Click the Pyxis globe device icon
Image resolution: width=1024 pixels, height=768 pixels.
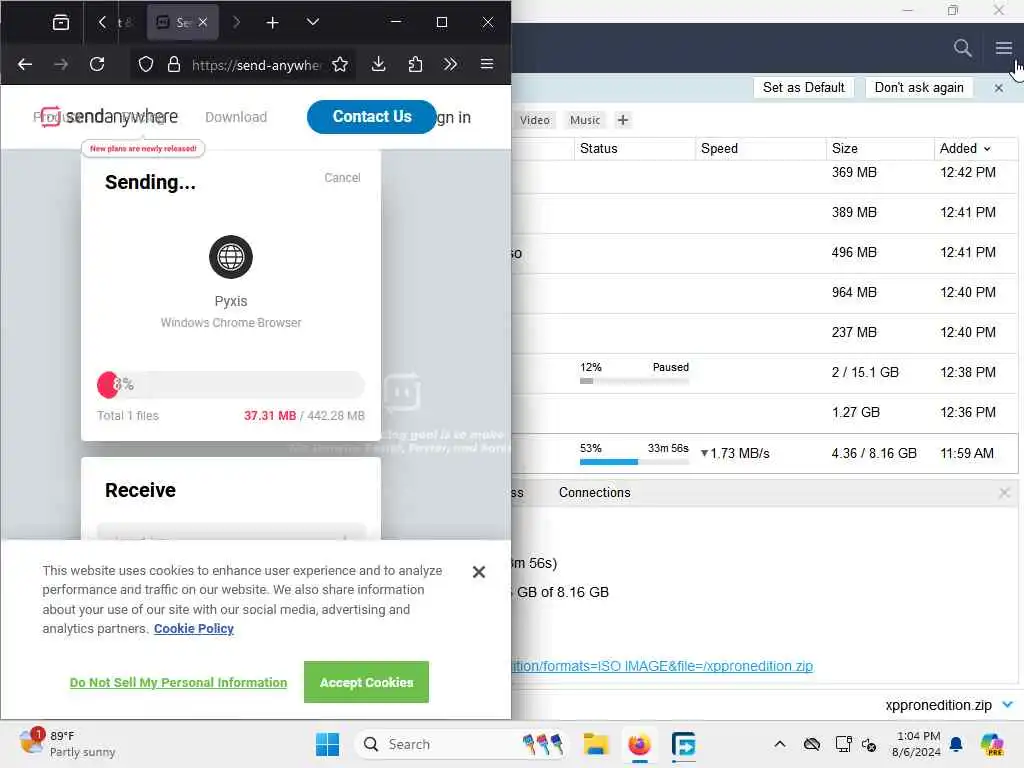pyautogui.click(x=231, y=257)
